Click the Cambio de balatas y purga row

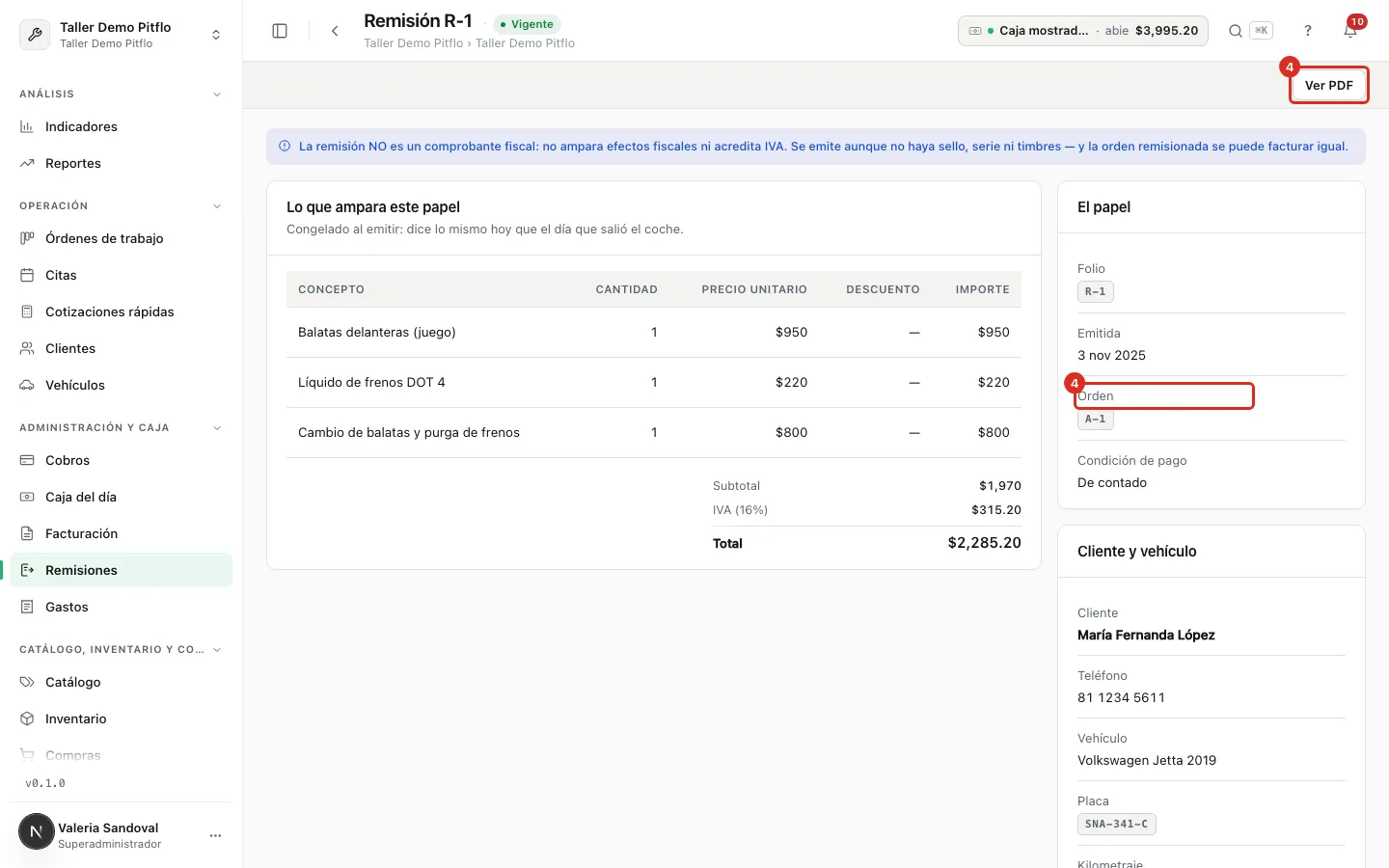point(654,432)
